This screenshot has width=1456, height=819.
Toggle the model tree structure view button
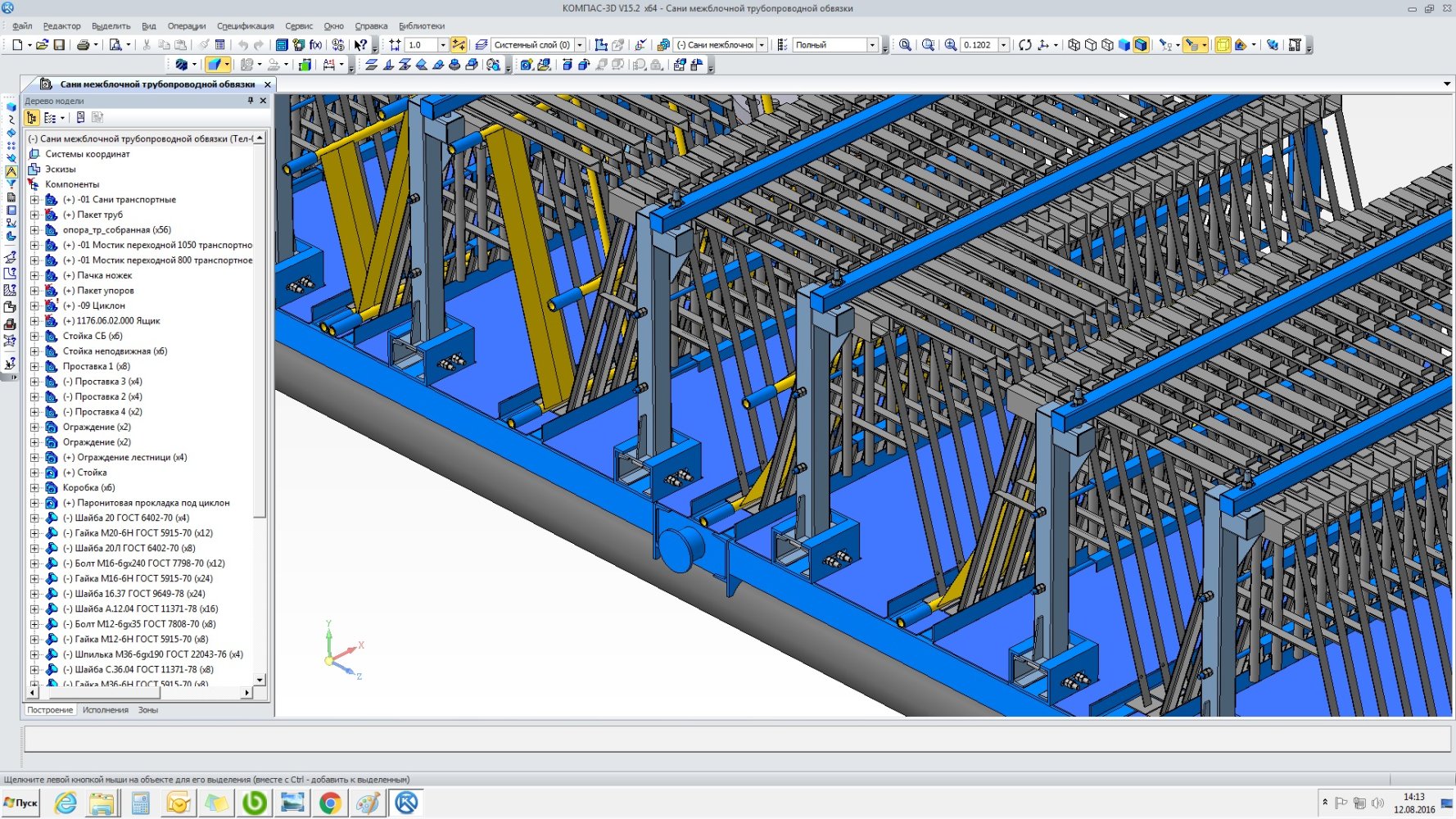point(32,118)
